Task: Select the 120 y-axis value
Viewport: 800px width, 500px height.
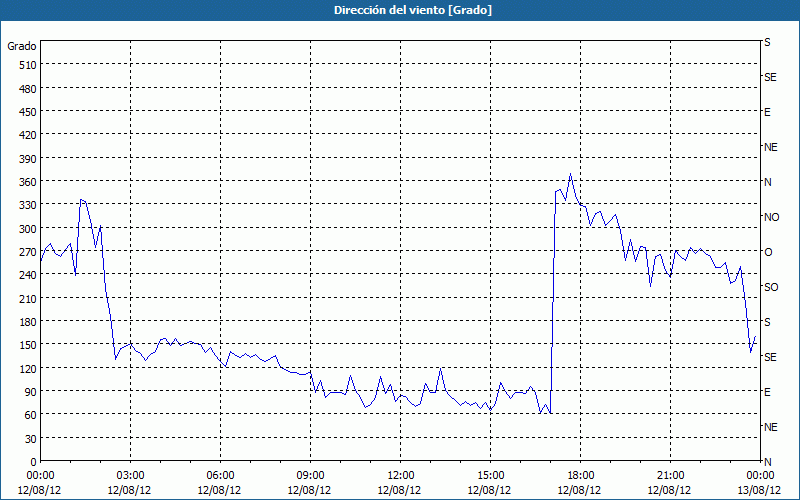Action: point(28,369)
